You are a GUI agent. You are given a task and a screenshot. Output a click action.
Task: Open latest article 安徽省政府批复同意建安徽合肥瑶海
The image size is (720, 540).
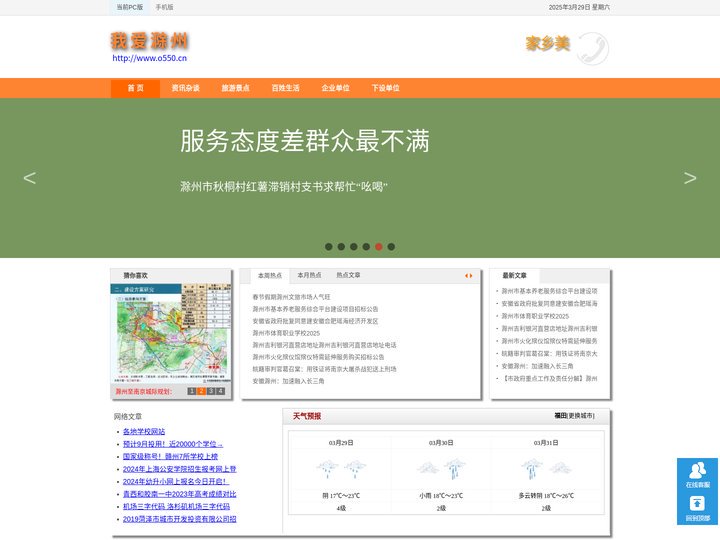click(549, 304)
